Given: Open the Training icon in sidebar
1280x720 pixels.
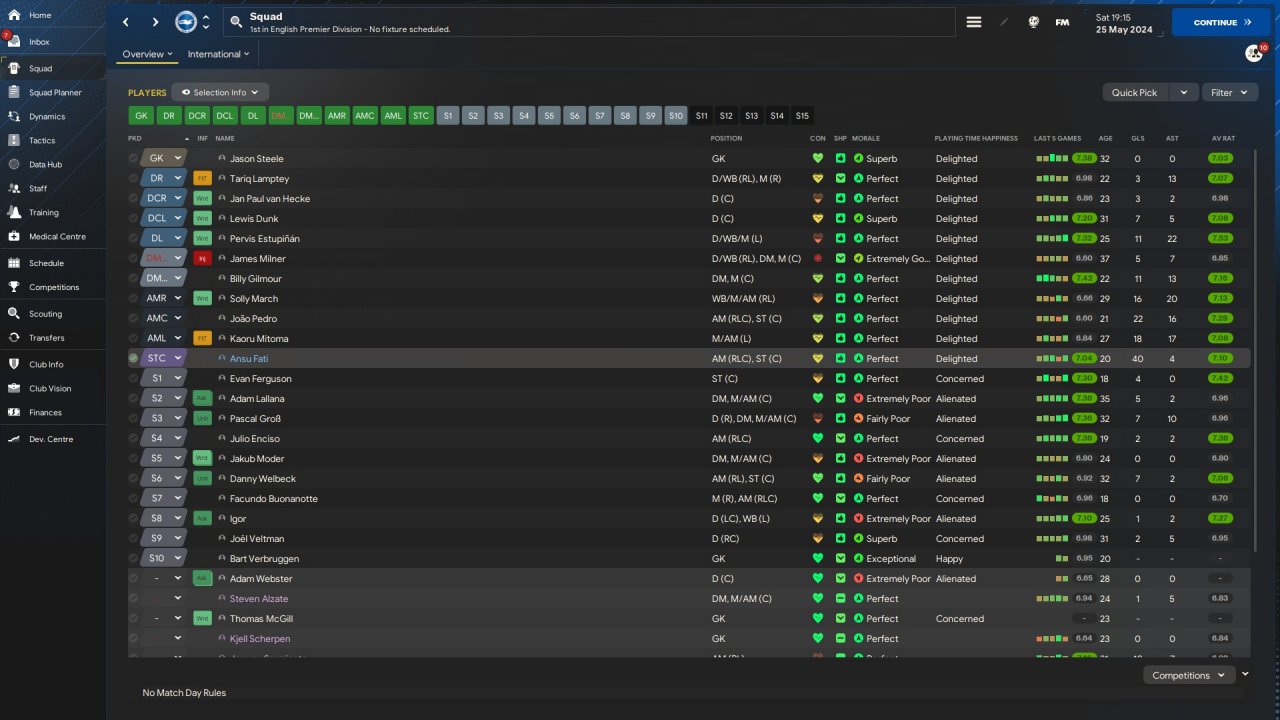Looking at the screenshot, I should click(14, 212).
